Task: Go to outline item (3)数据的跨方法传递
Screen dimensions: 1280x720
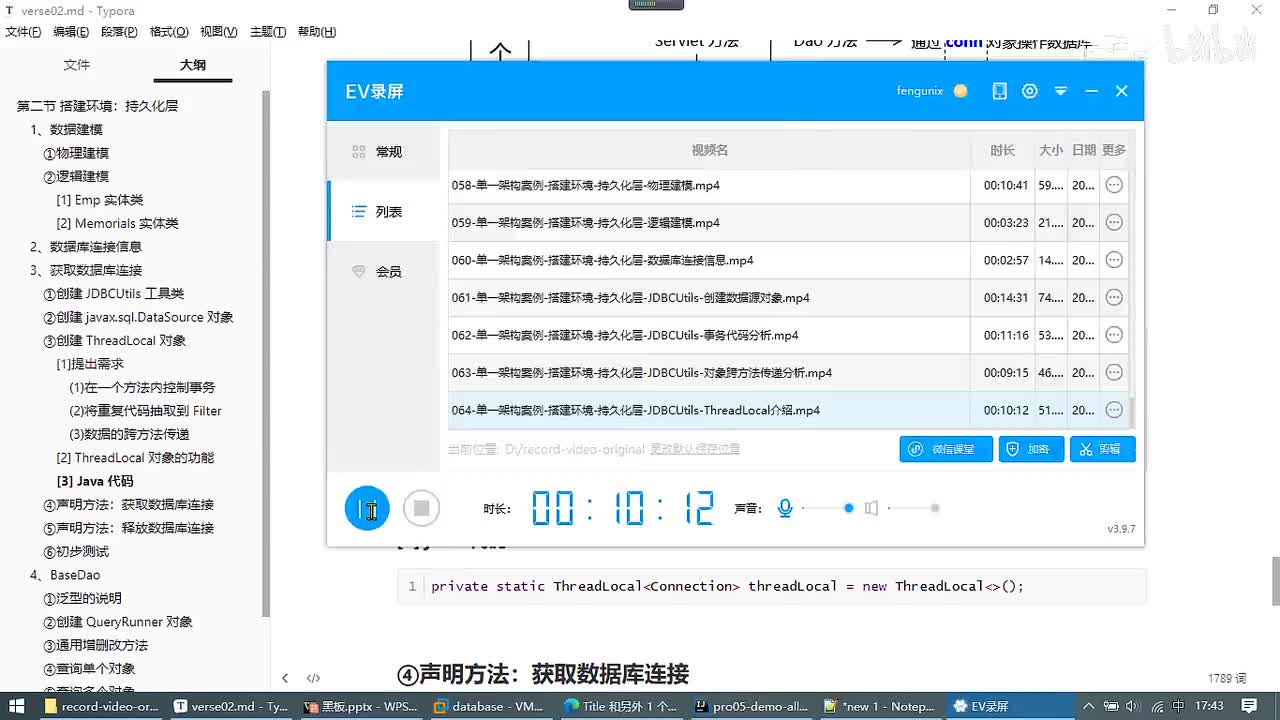Action: pyautogui.click(x=129, y=434)
